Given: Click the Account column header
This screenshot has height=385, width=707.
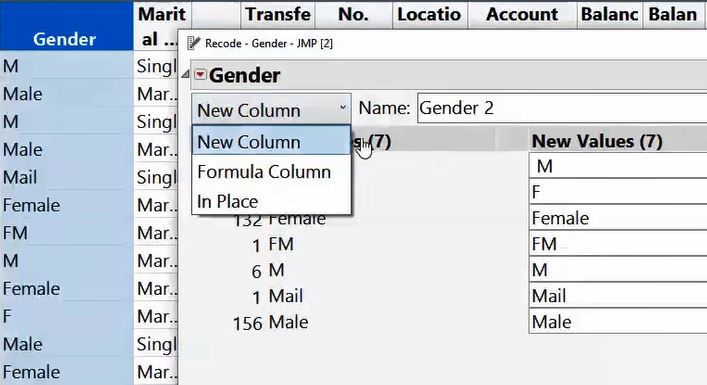Looking at the screenshot, I should [522, 14].
